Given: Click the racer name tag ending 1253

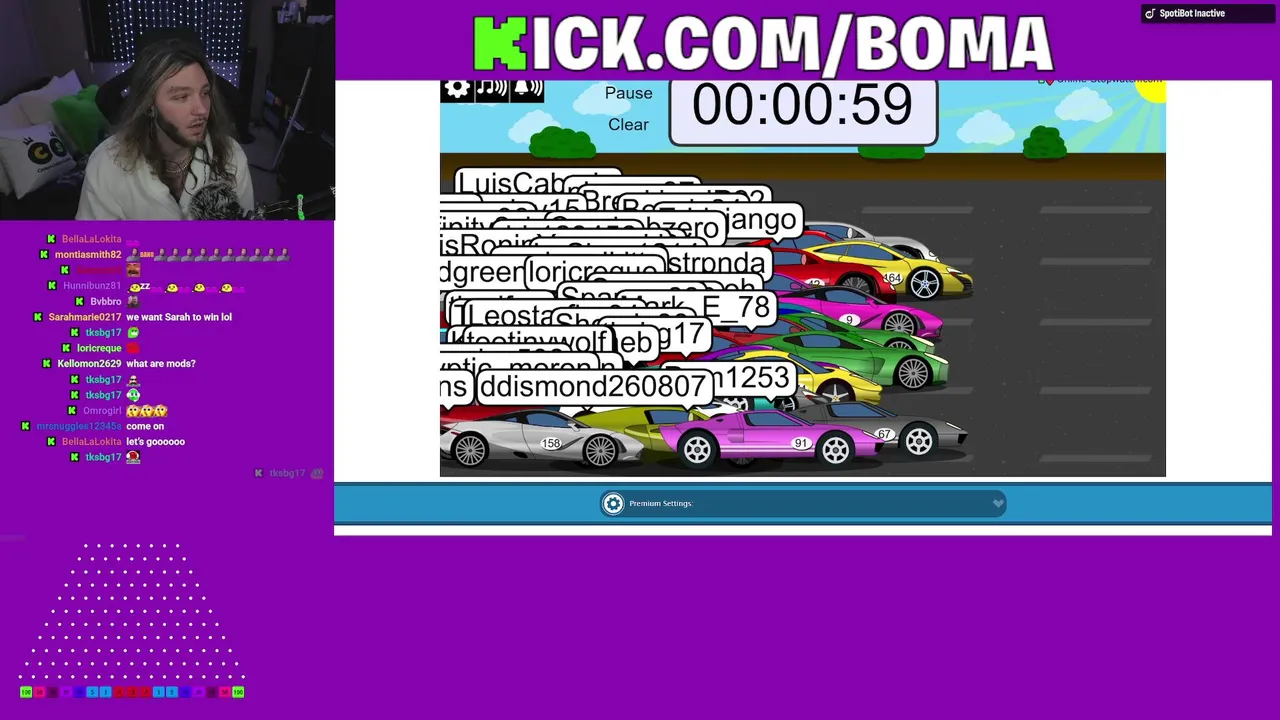Looking at the screenshot, I should coord(753,378).
